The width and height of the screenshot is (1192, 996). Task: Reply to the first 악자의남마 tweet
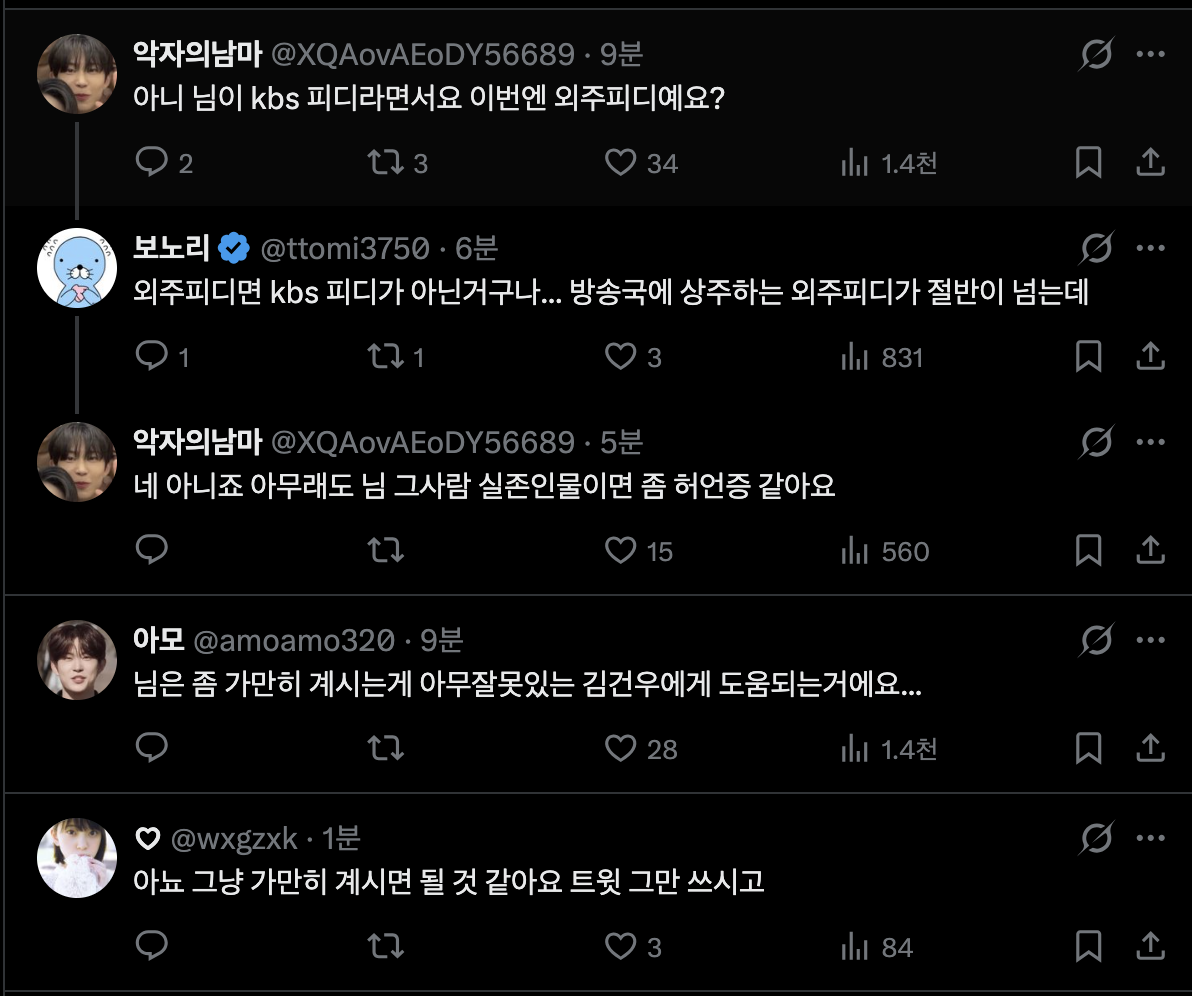tap(151, 162)
